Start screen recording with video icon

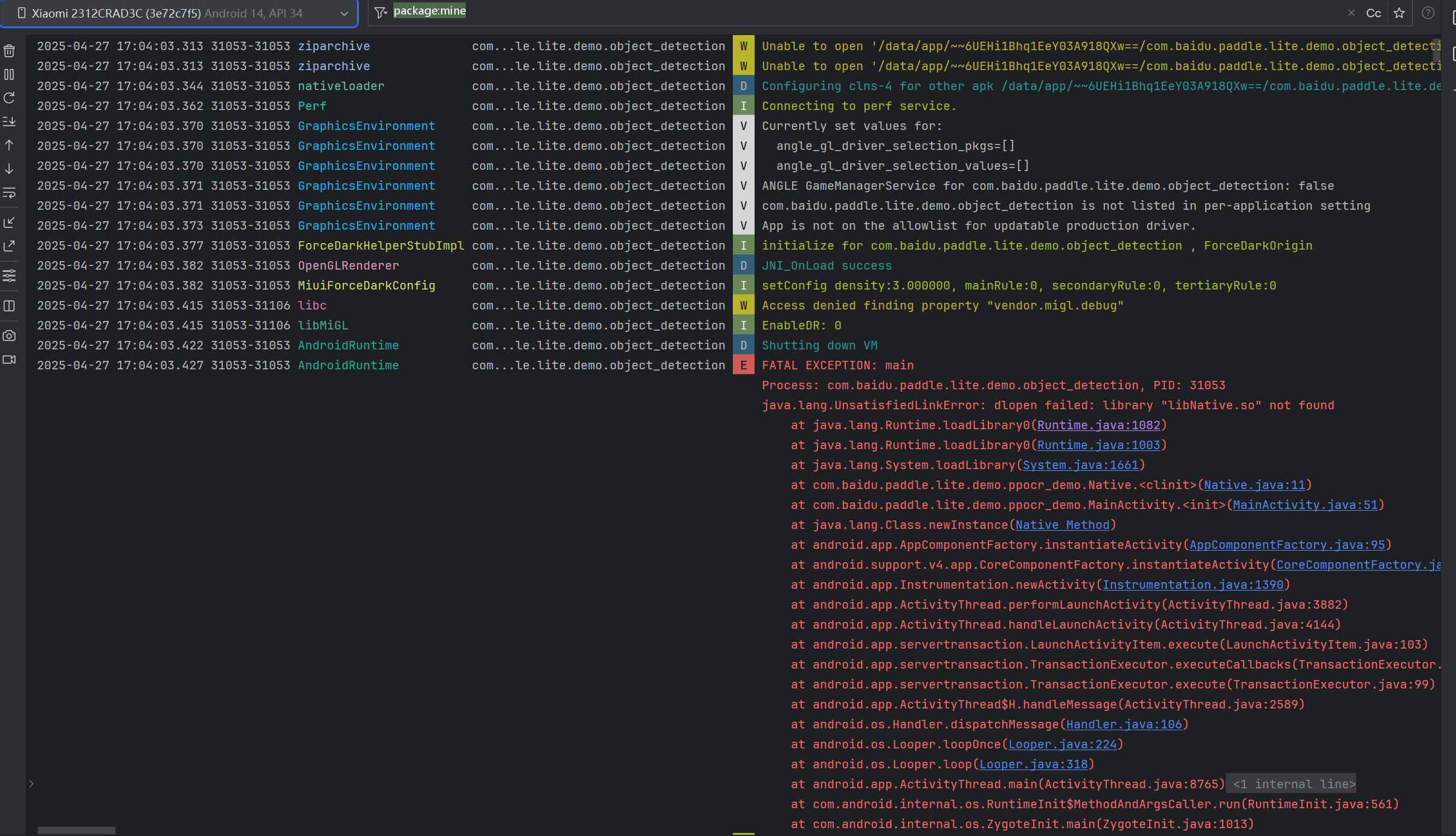point(9,360)
